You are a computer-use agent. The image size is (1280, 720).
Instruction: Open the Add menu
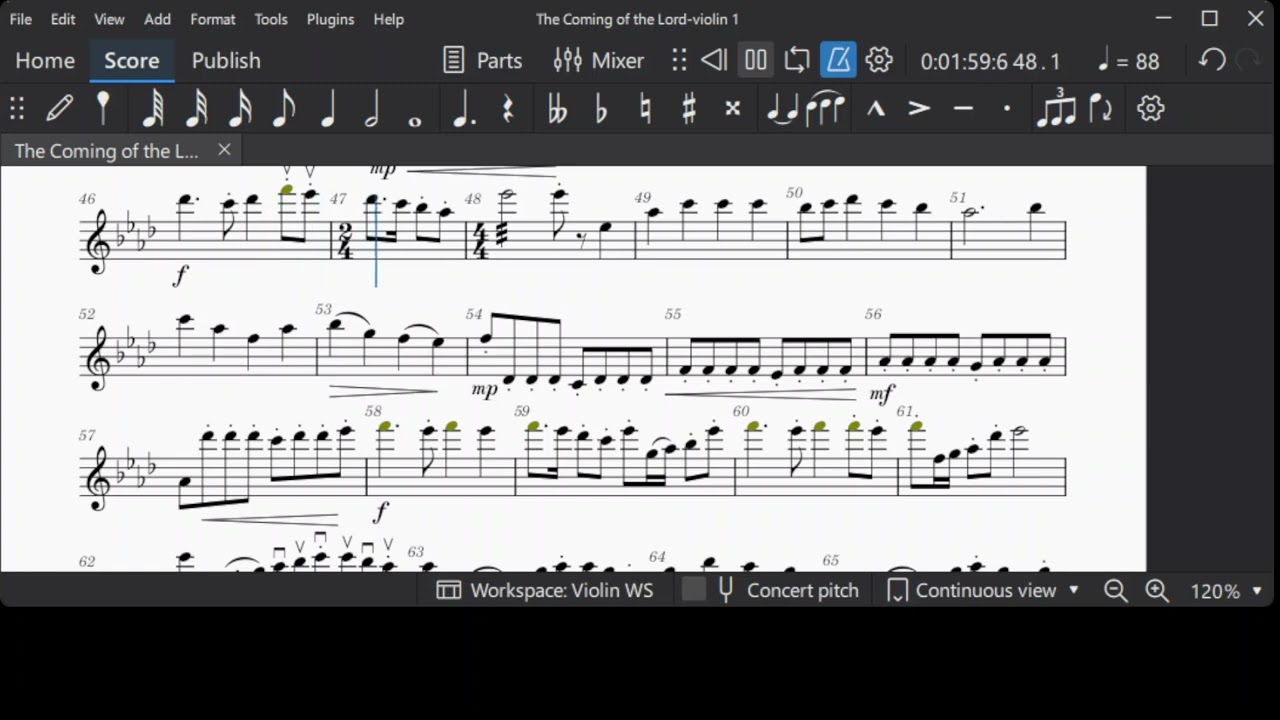tap(157, 19)
